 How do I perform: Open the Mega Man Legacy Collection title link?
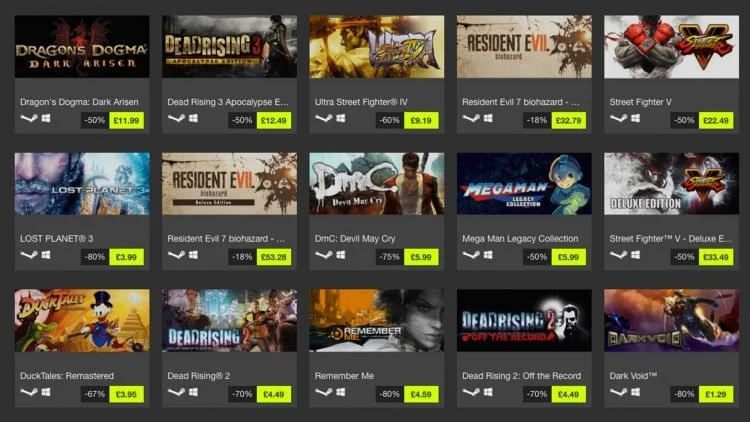coord(520,238)
